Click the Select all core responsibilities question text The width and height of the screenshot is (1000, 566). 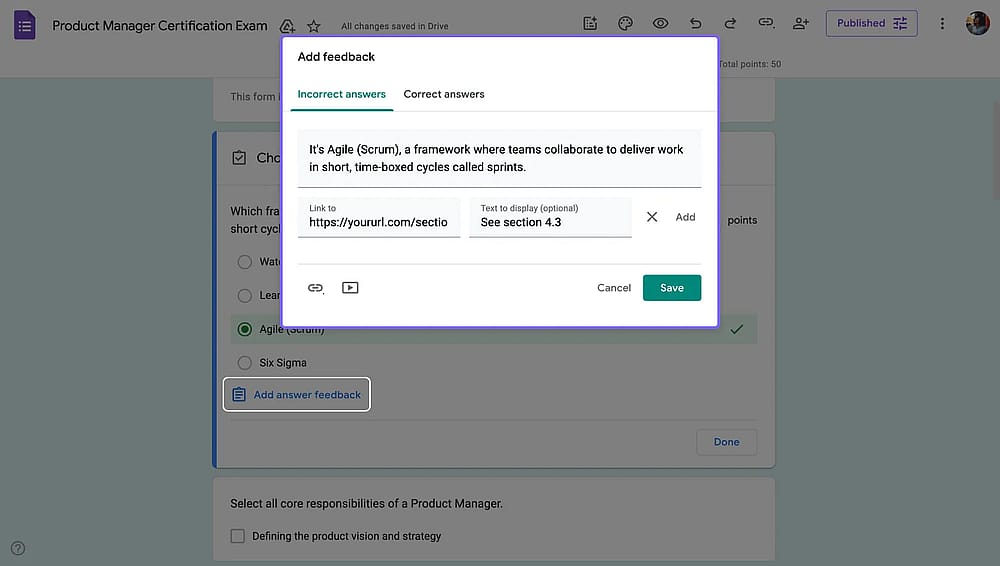point(366,503)
